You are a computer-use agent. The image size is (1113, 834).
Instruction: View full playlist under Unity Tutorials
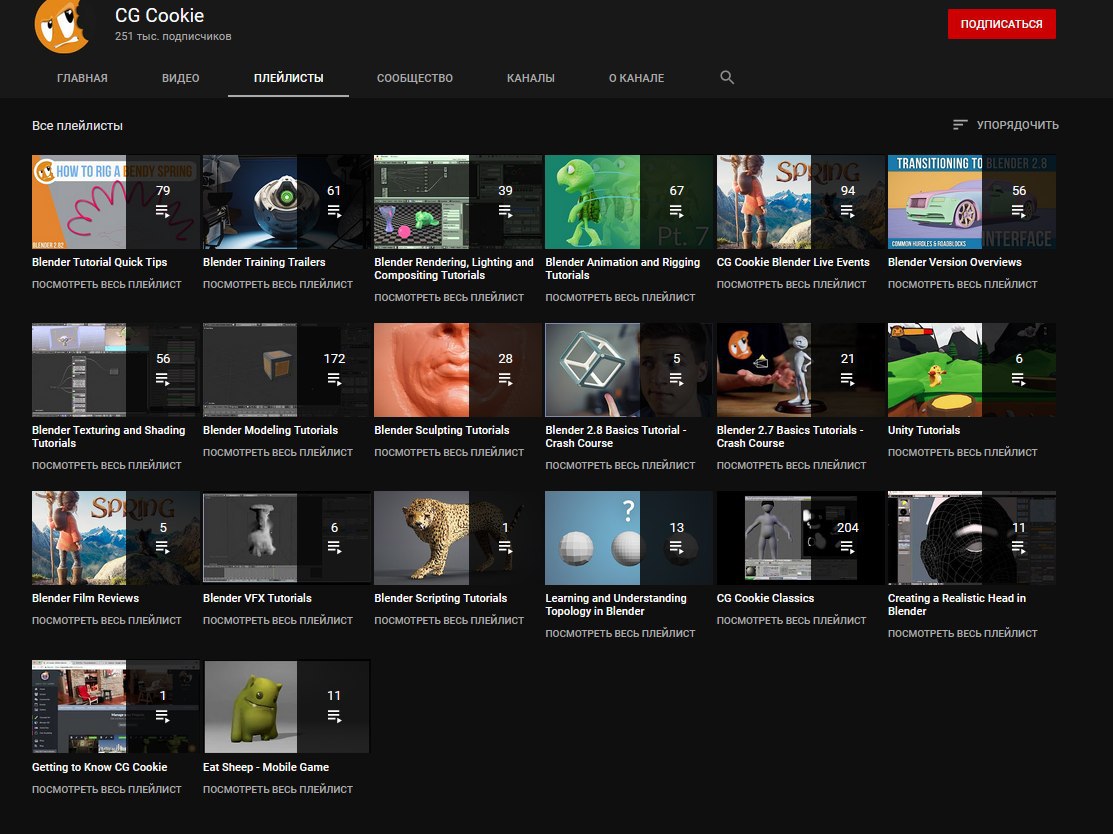[x=963, y=453]
